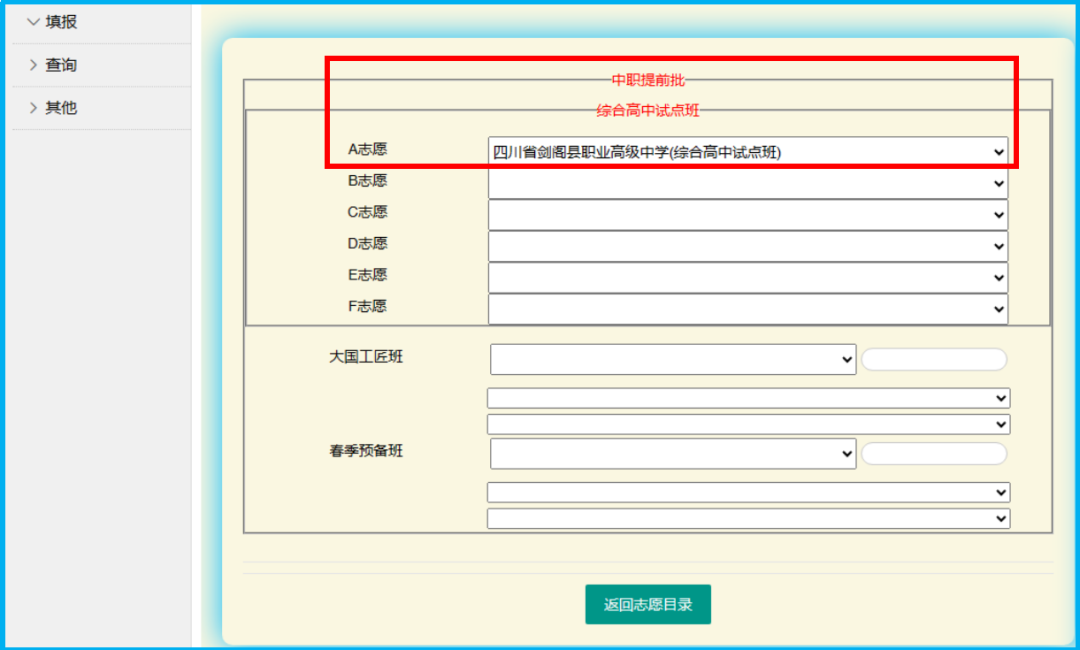
Task: Click the text field beside 春季预备班
Action: tap(934, 454)
